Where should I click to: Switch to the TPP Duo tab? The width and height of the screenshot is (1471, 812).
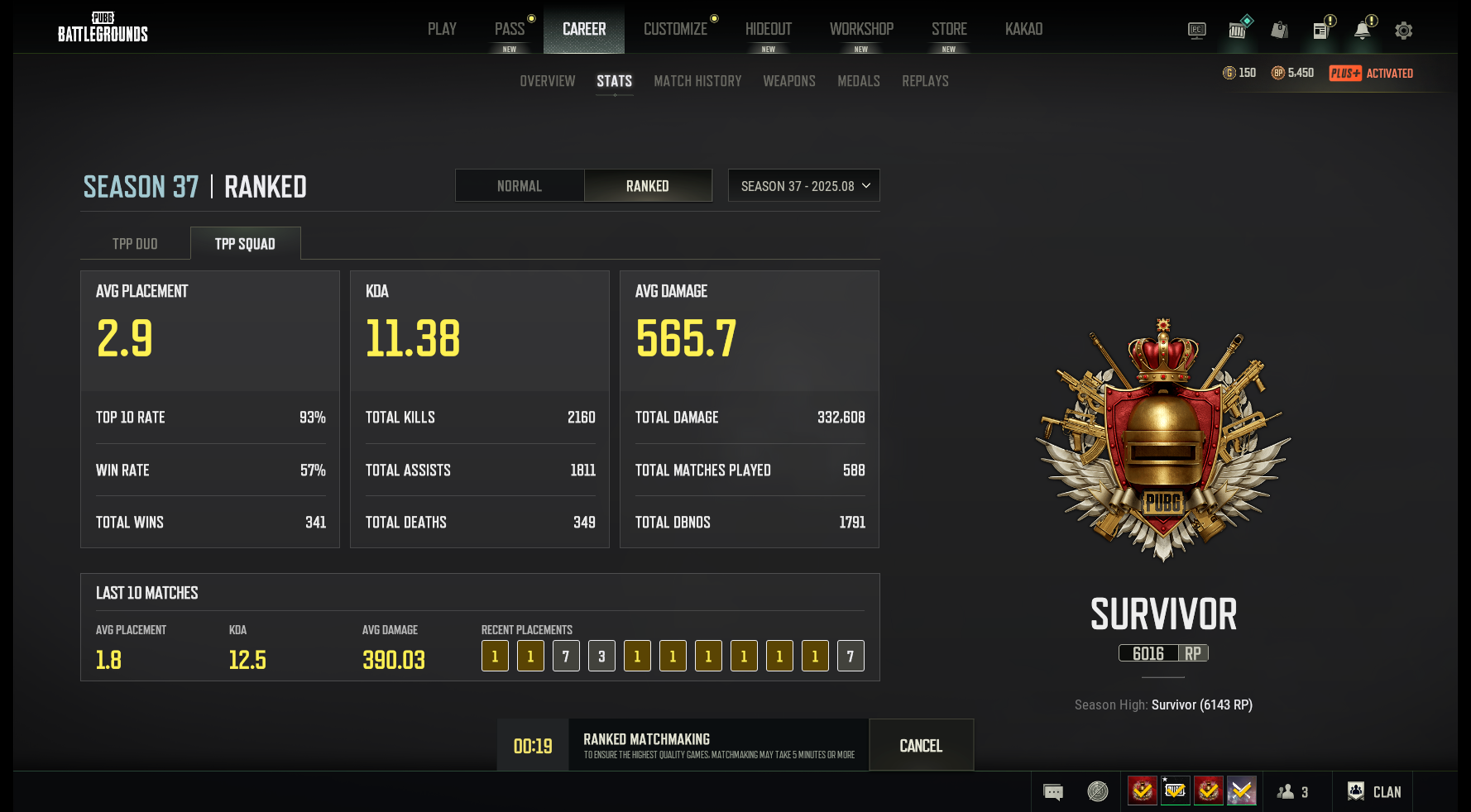click(135, 244)
